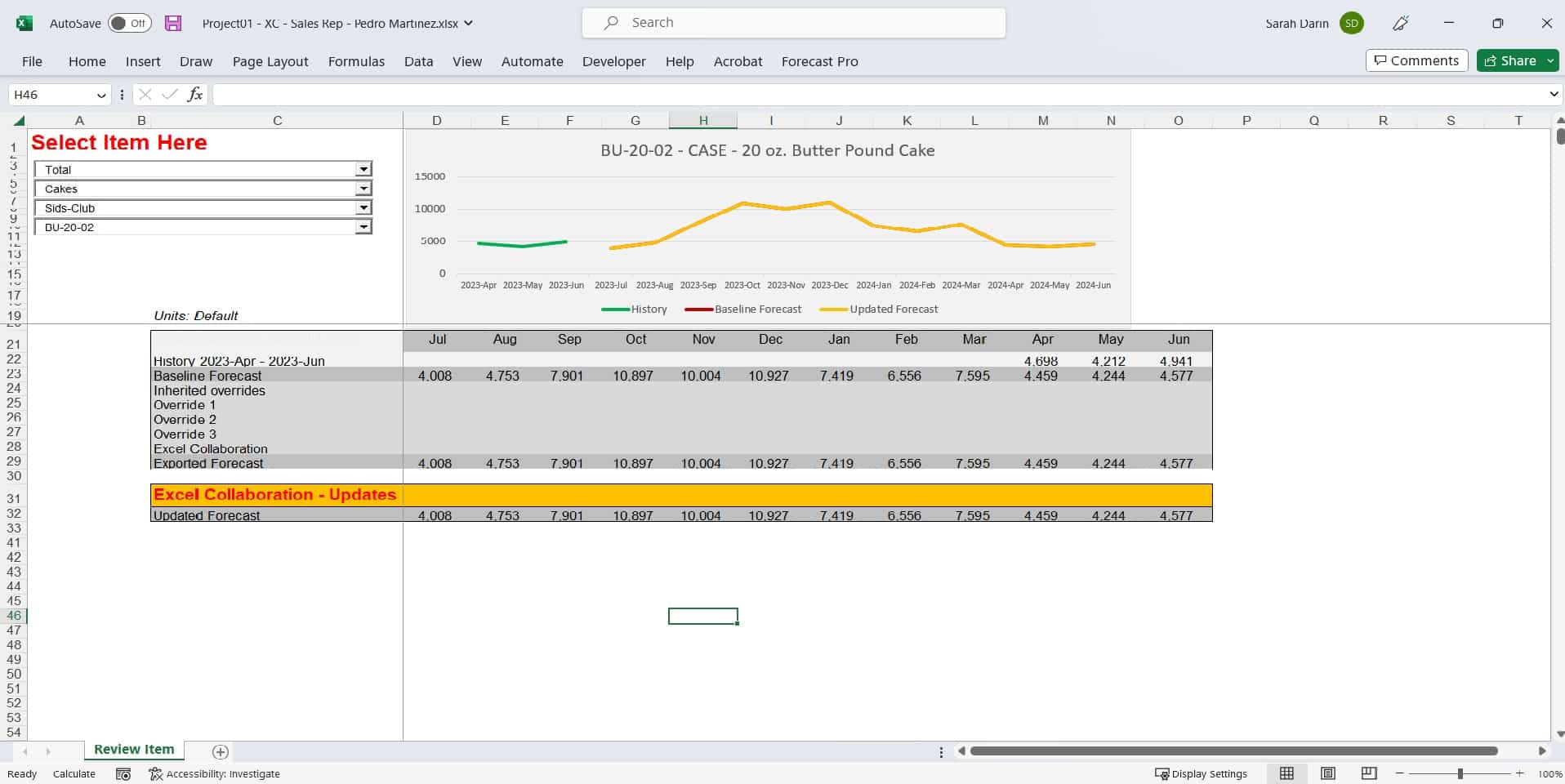The image size is (1565, 784).
Task: Click Sarah Darin's account avatar
Action: [1351, 23]
